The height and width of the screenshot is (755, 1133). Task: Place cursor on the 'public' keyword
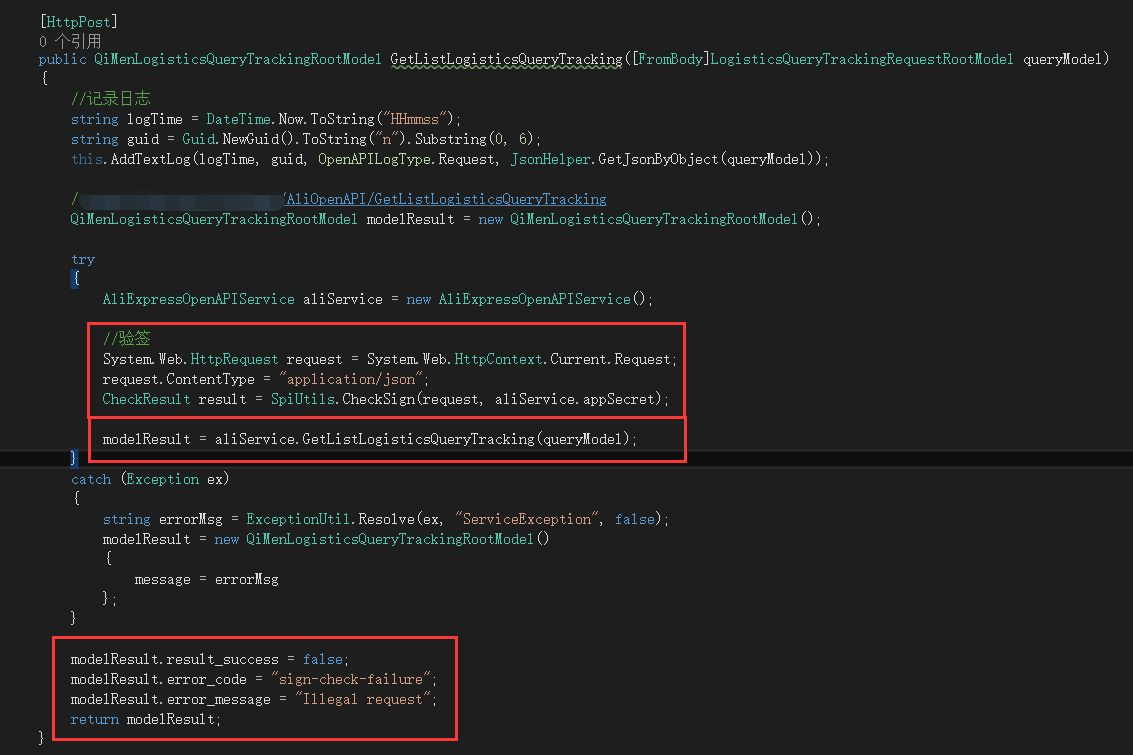(62, 59)
